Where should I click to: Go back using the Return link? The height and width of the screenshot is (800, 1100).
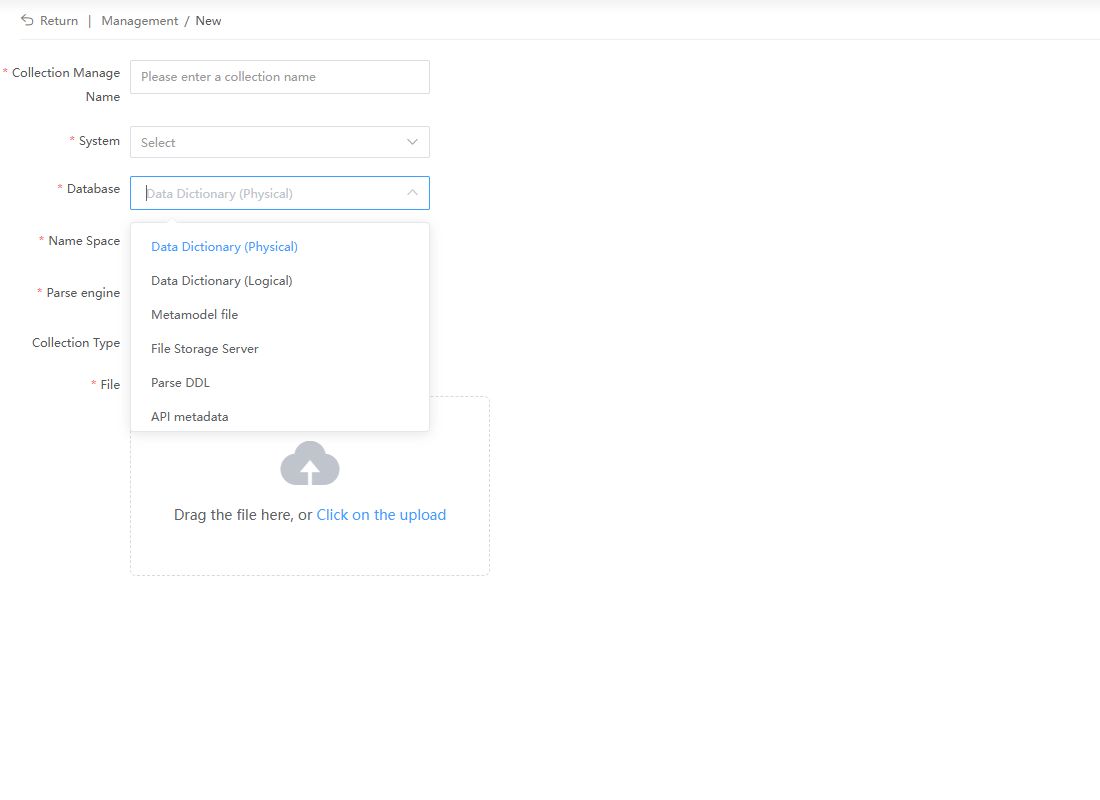[59, 21]
